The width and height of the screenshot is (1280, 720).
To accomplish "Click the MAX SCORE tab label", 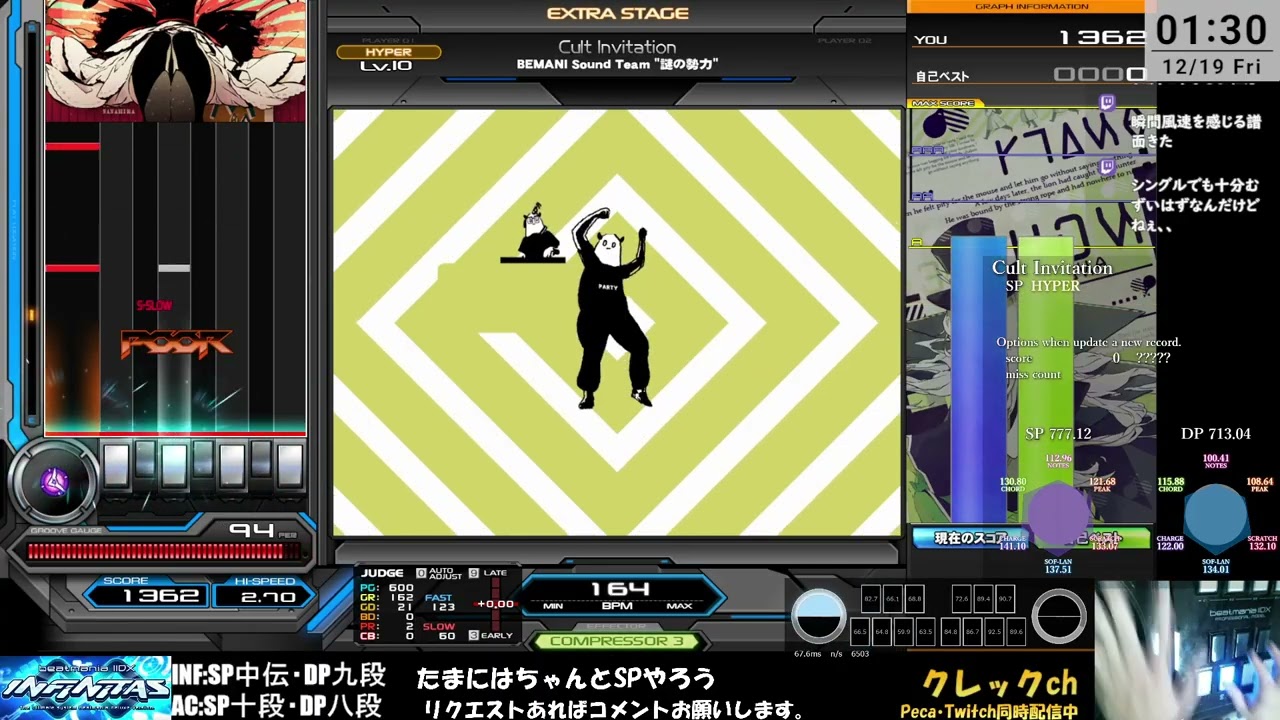I will click(944, 103).
